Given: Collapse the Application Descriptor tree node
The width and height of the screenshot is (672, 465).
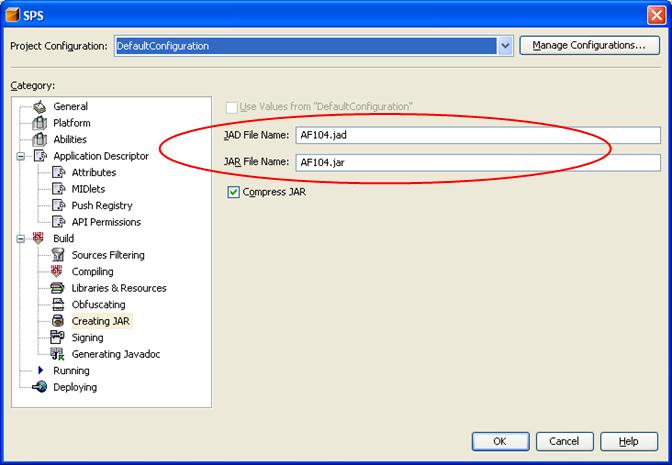Looking at the screenshot, I should tap(21, 156).
